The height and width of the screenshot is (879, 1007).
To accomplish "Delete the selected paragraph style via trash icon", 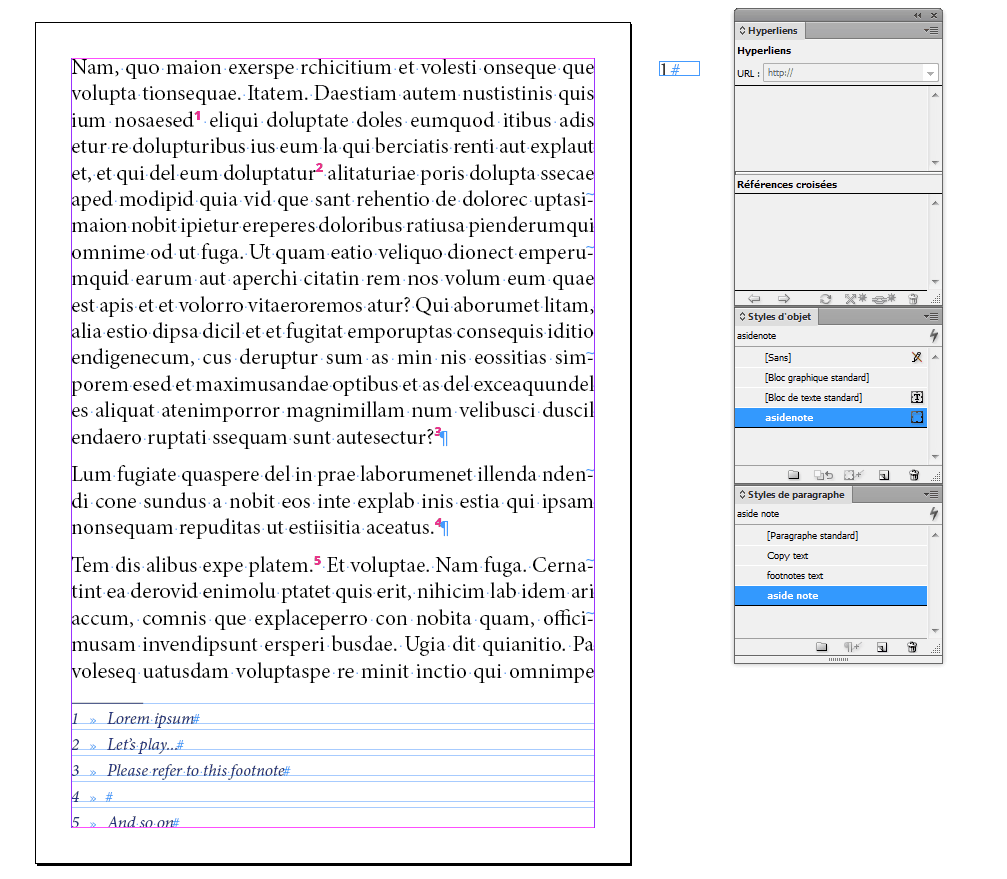I will [x=912, y=647].
